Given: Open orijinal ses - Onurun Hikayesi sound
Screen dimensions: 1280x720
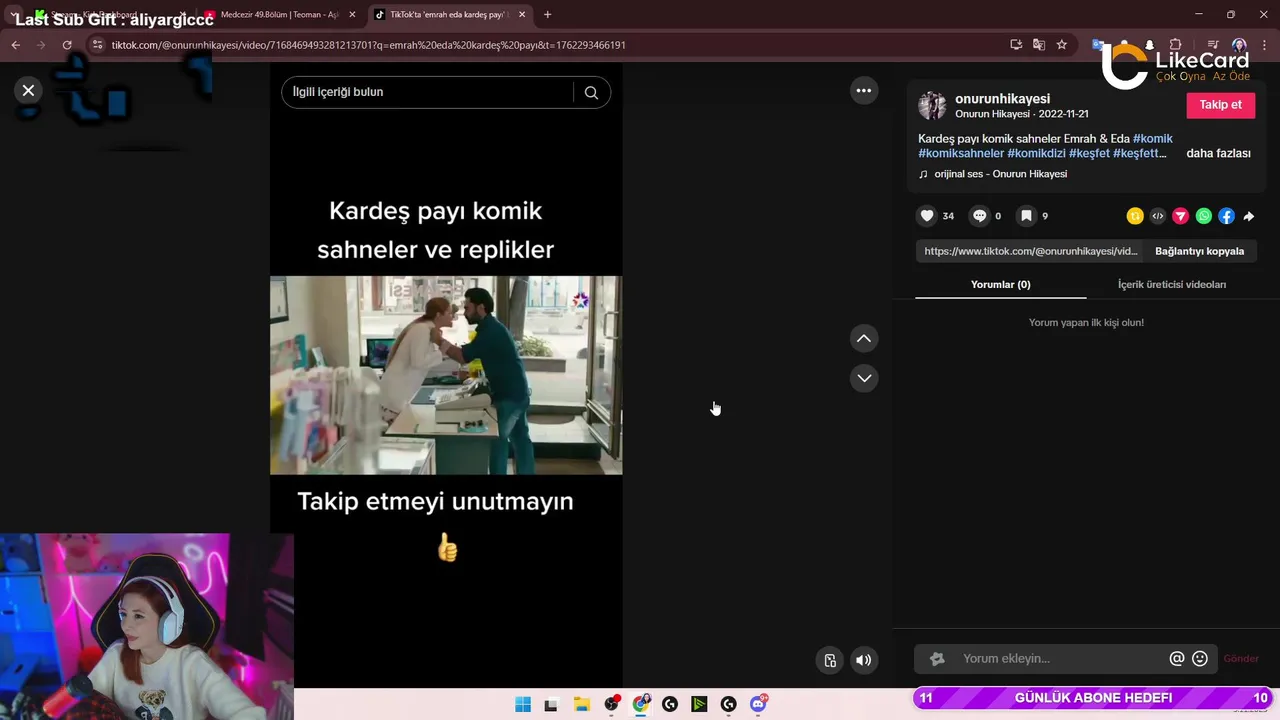Looking at the screenshot, I should click(x=1000, y=174).
